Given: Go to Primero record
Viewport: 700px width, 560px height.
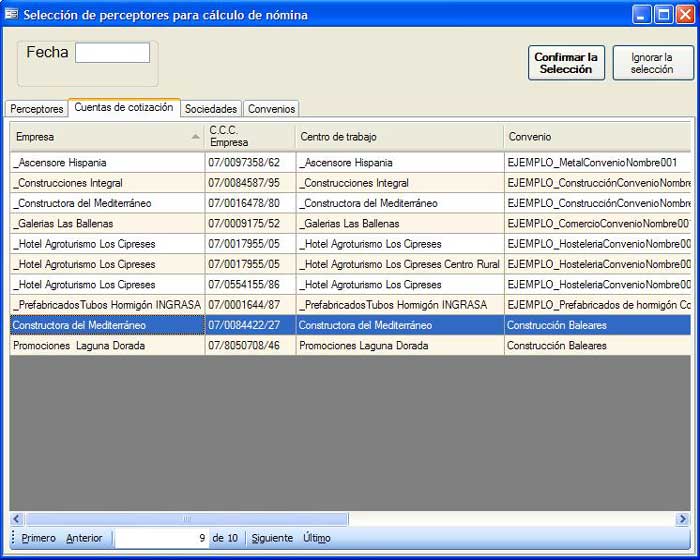Looking at the screenshot, I should [39, 538].
